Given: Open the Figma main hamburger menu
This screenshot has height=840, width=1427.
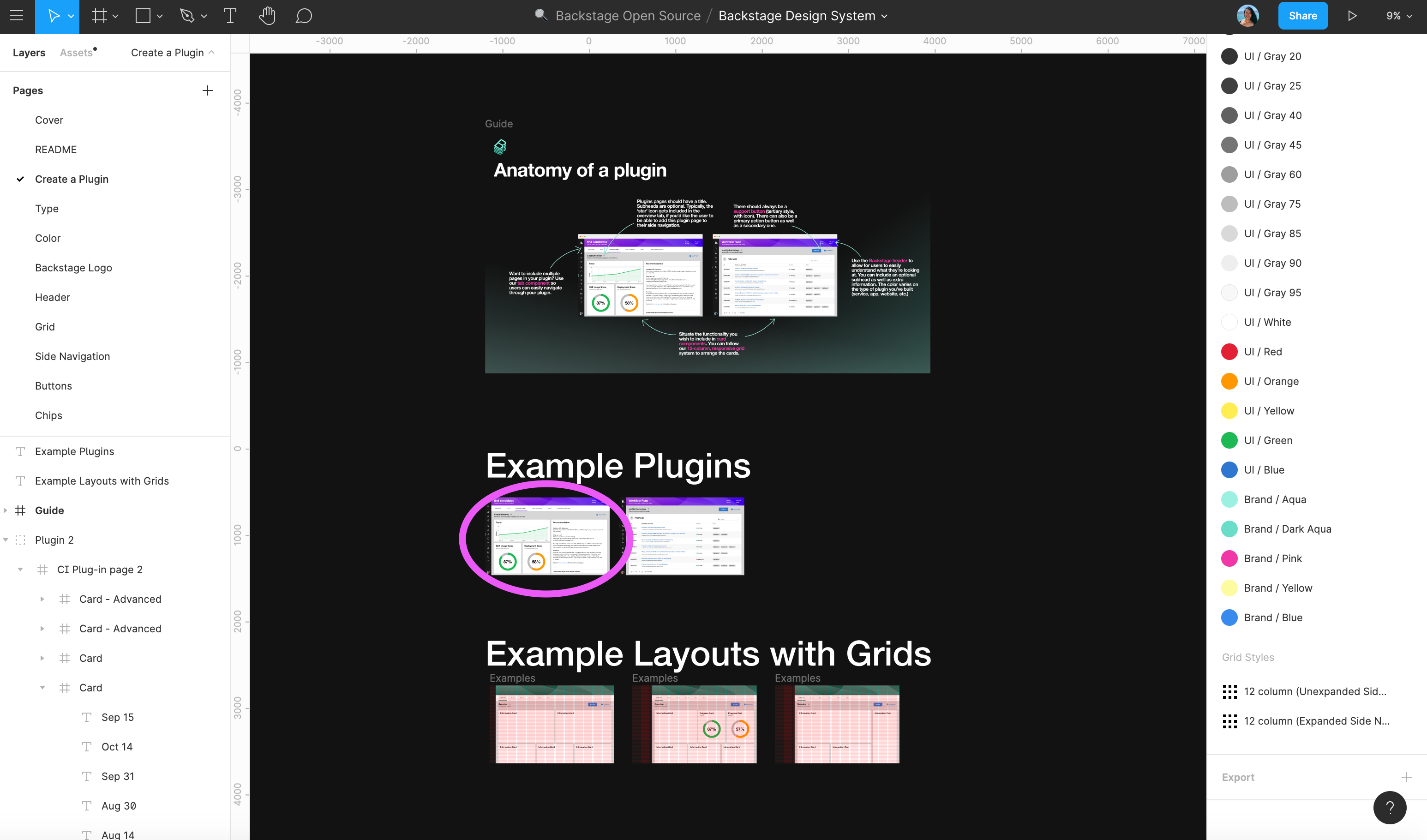Looking at the screenshot, I should (x=17, y=16).
